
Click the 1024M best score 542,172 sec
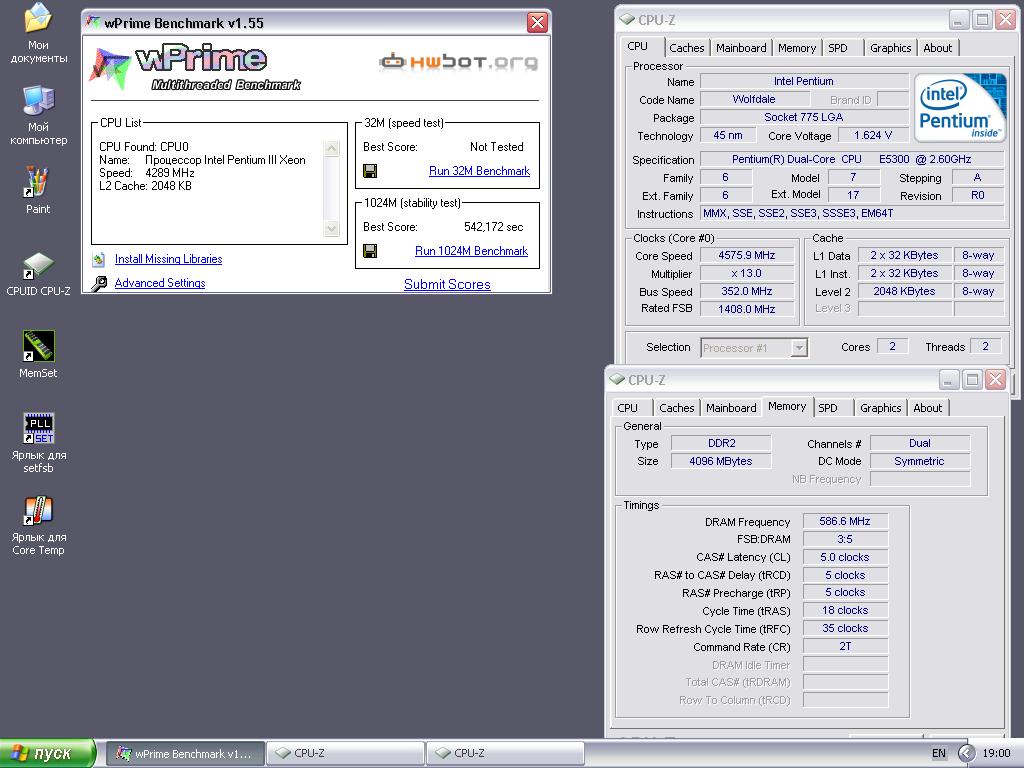coord(494,227)
